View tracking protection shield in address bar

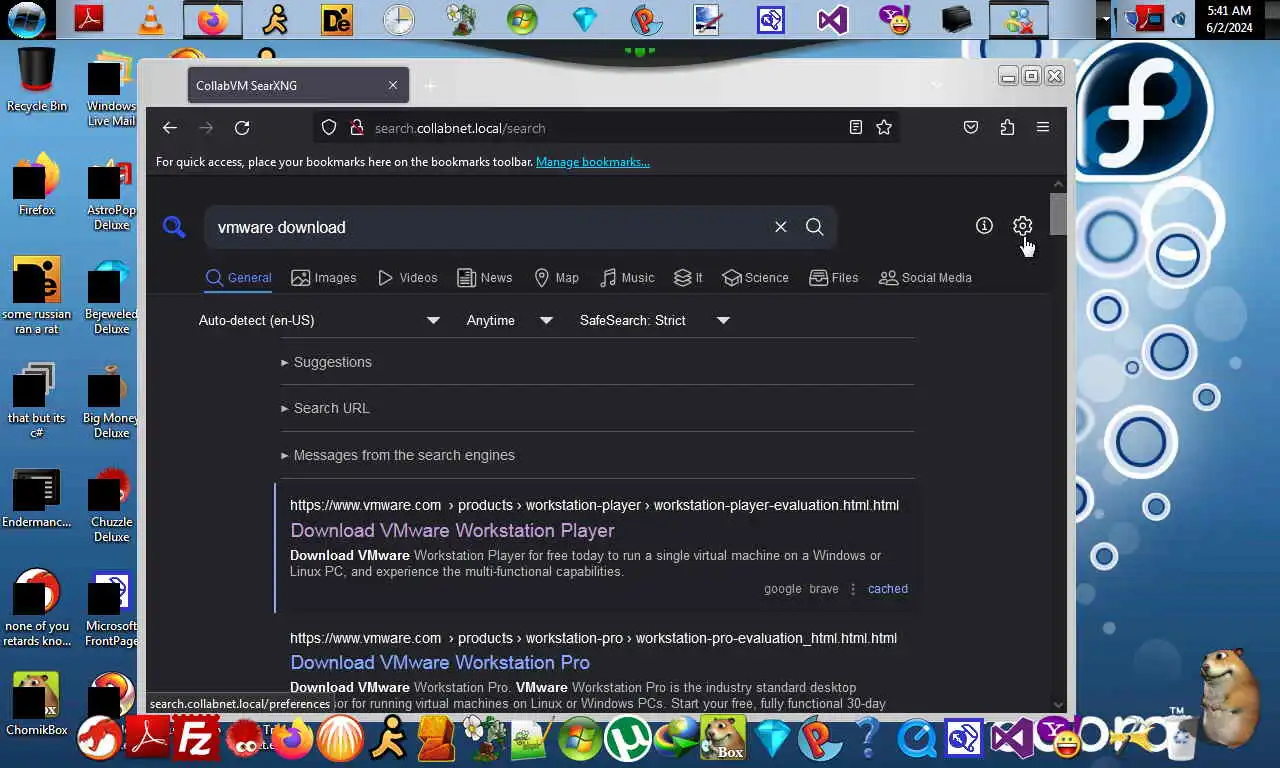pyautogui.click(x=329, y=128)
